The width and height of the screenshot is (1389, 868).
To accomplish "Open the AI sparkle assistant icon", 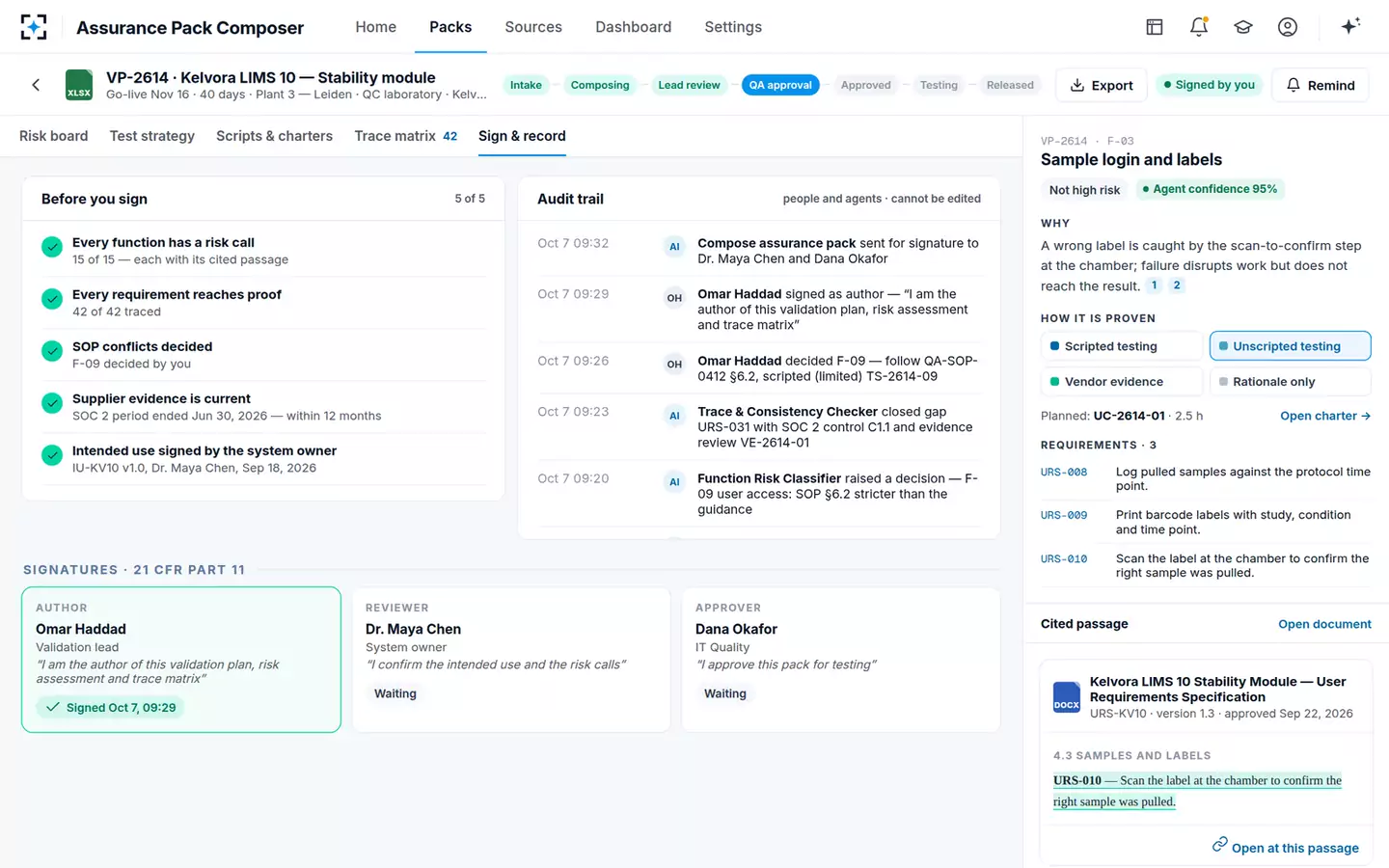I will (x=1350, y=26).
